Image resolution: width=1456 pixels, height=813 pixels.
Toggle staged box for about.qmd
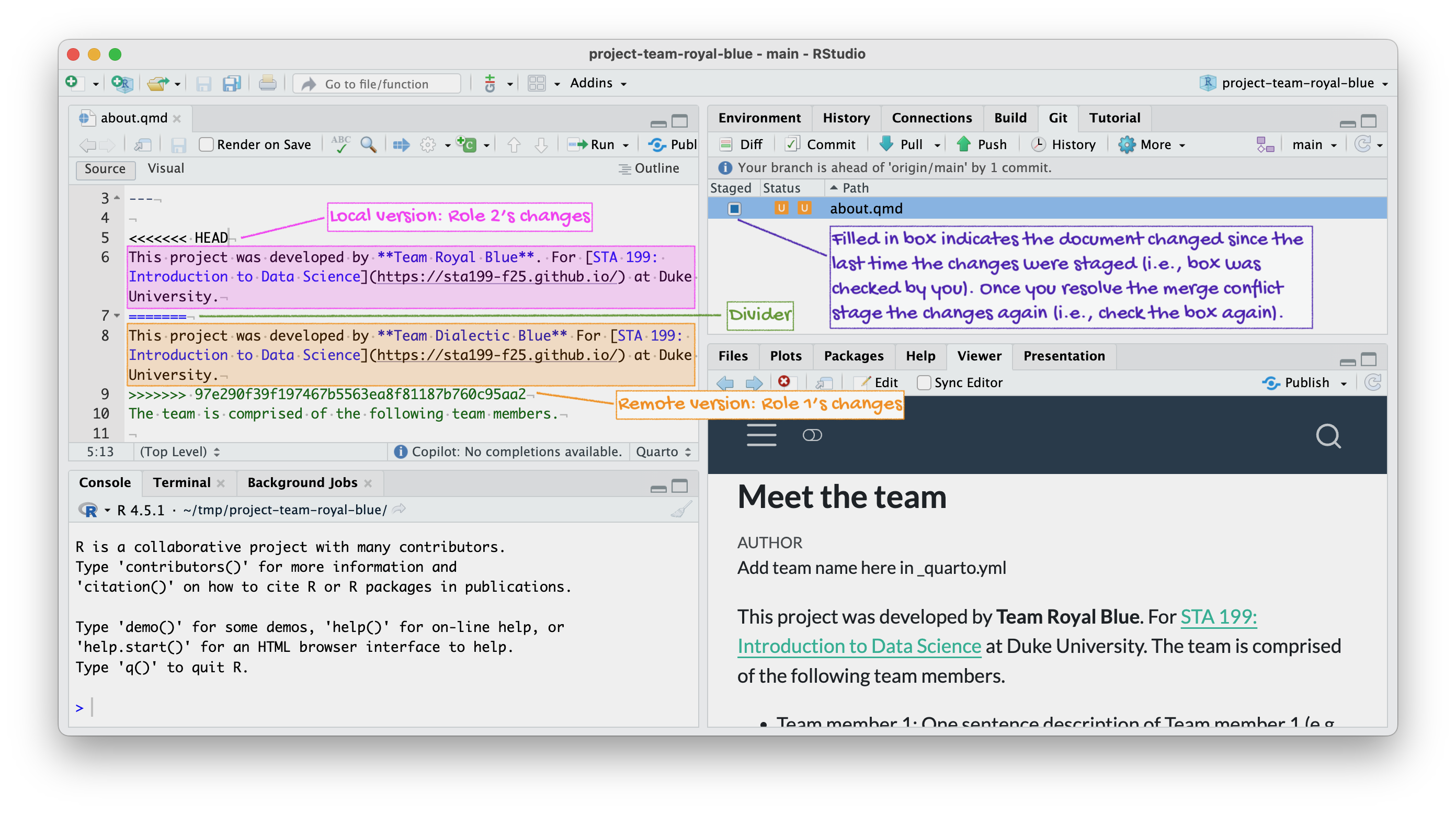tap(734, 209)
